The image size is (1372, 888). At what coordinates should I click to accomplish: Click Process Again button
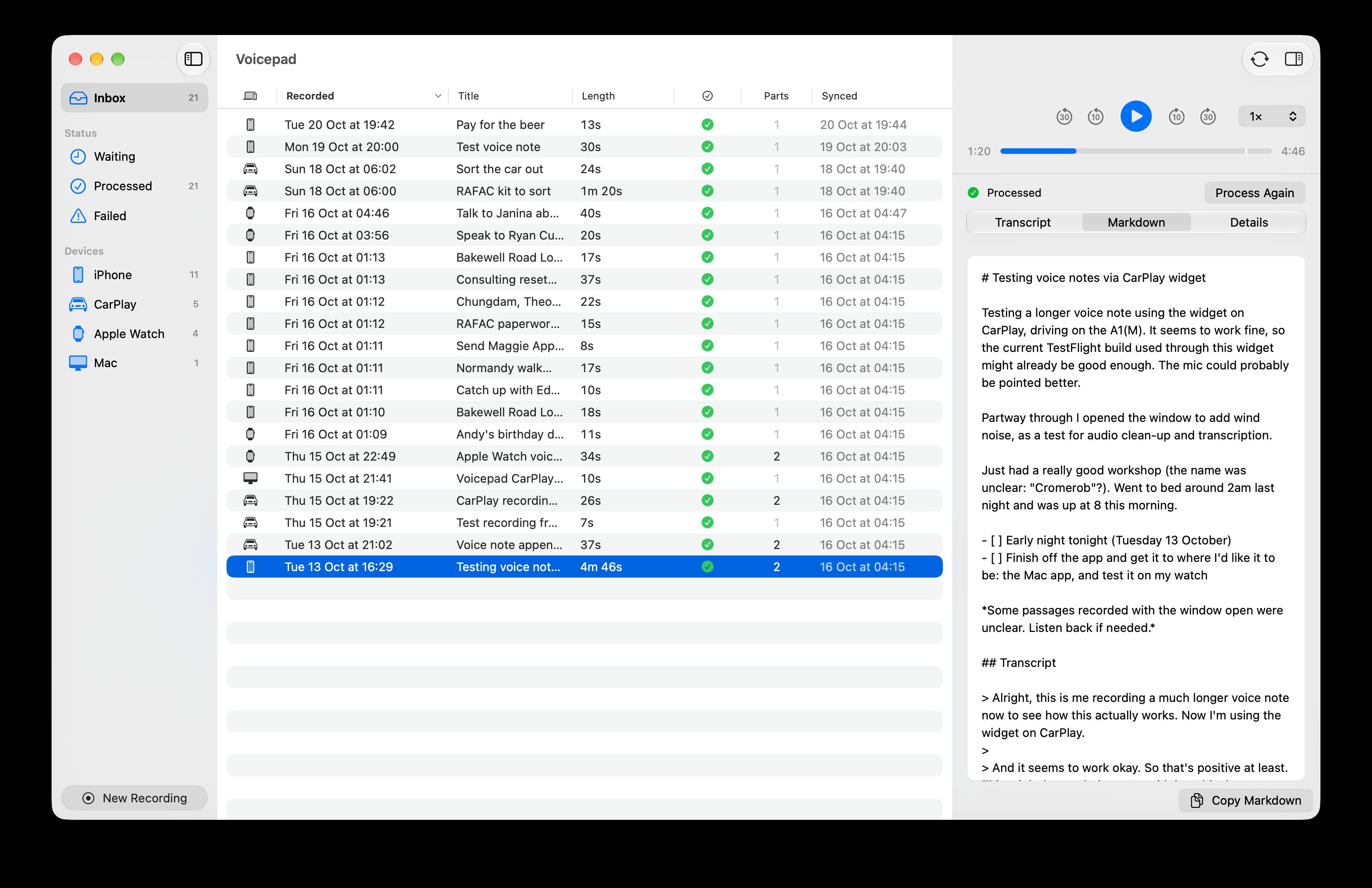click(1255, 193)
